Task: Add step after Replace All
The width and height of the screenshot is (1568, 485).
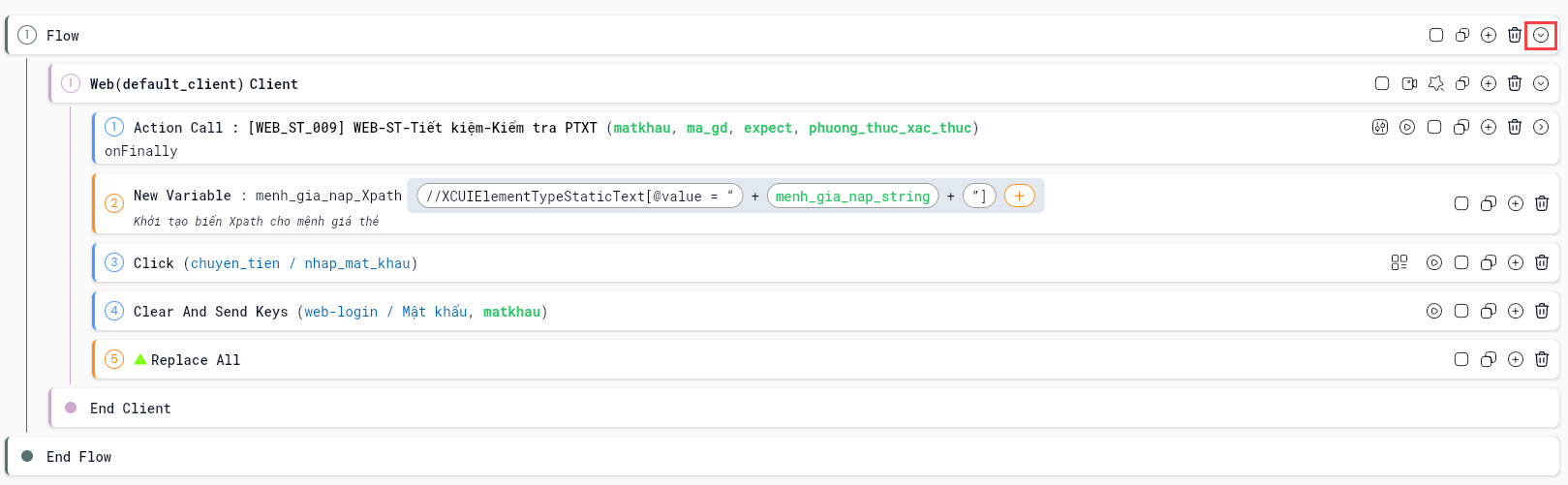Action: point(1516,359)
